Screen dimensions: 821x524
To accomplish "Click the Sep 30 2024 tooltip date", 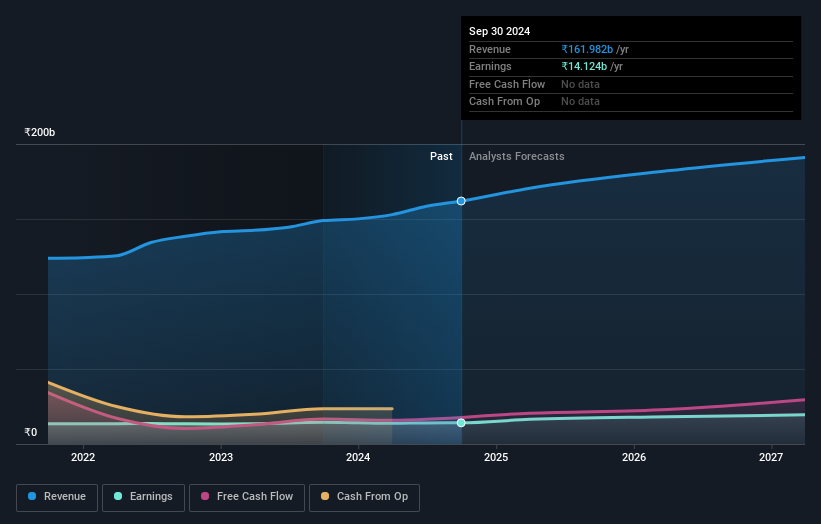I will coord(500,31).
